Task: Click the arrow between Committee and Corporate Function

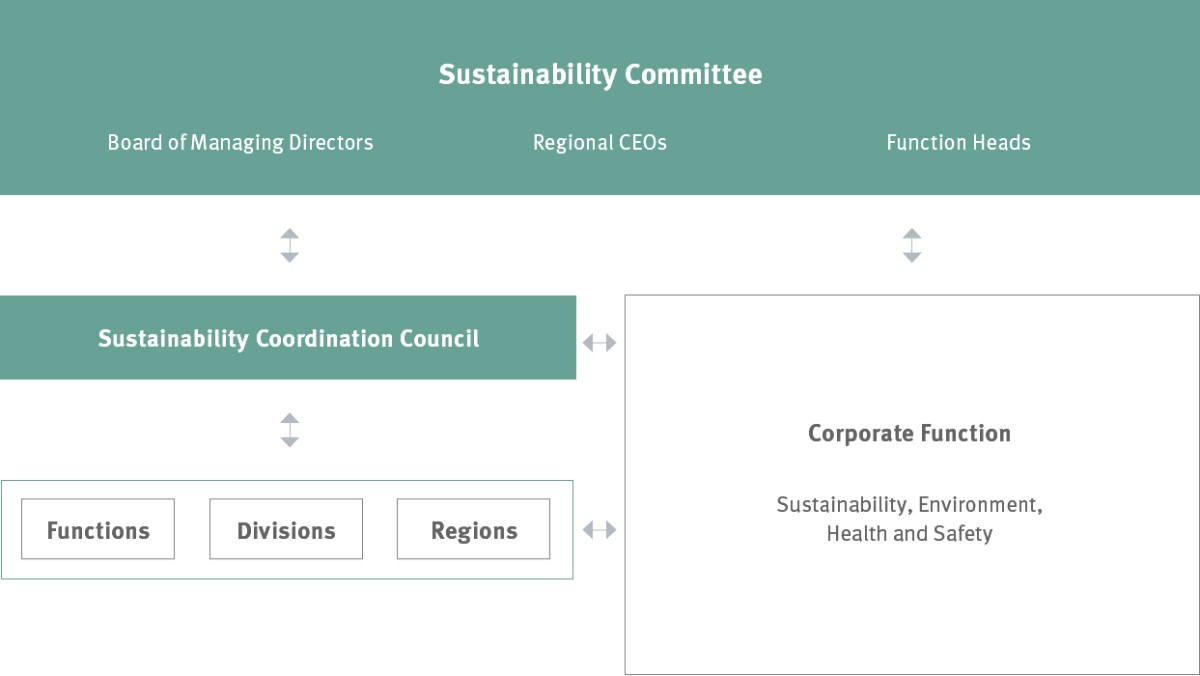Action: click(911, 245)
